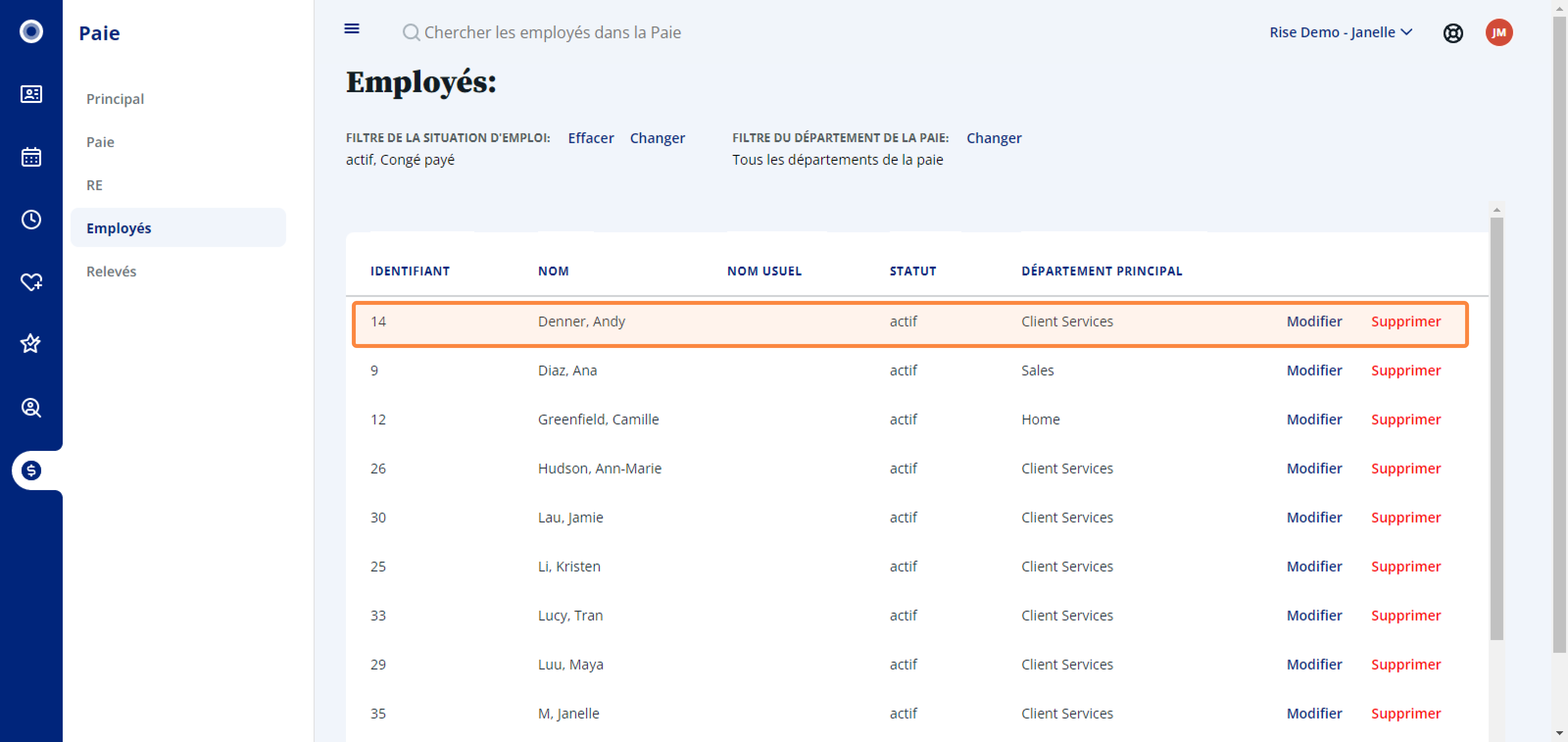Open the help lifebuoy icon
This screenshot has width=1568, height=742.
pyautogui.click(x=1453, y=33)
